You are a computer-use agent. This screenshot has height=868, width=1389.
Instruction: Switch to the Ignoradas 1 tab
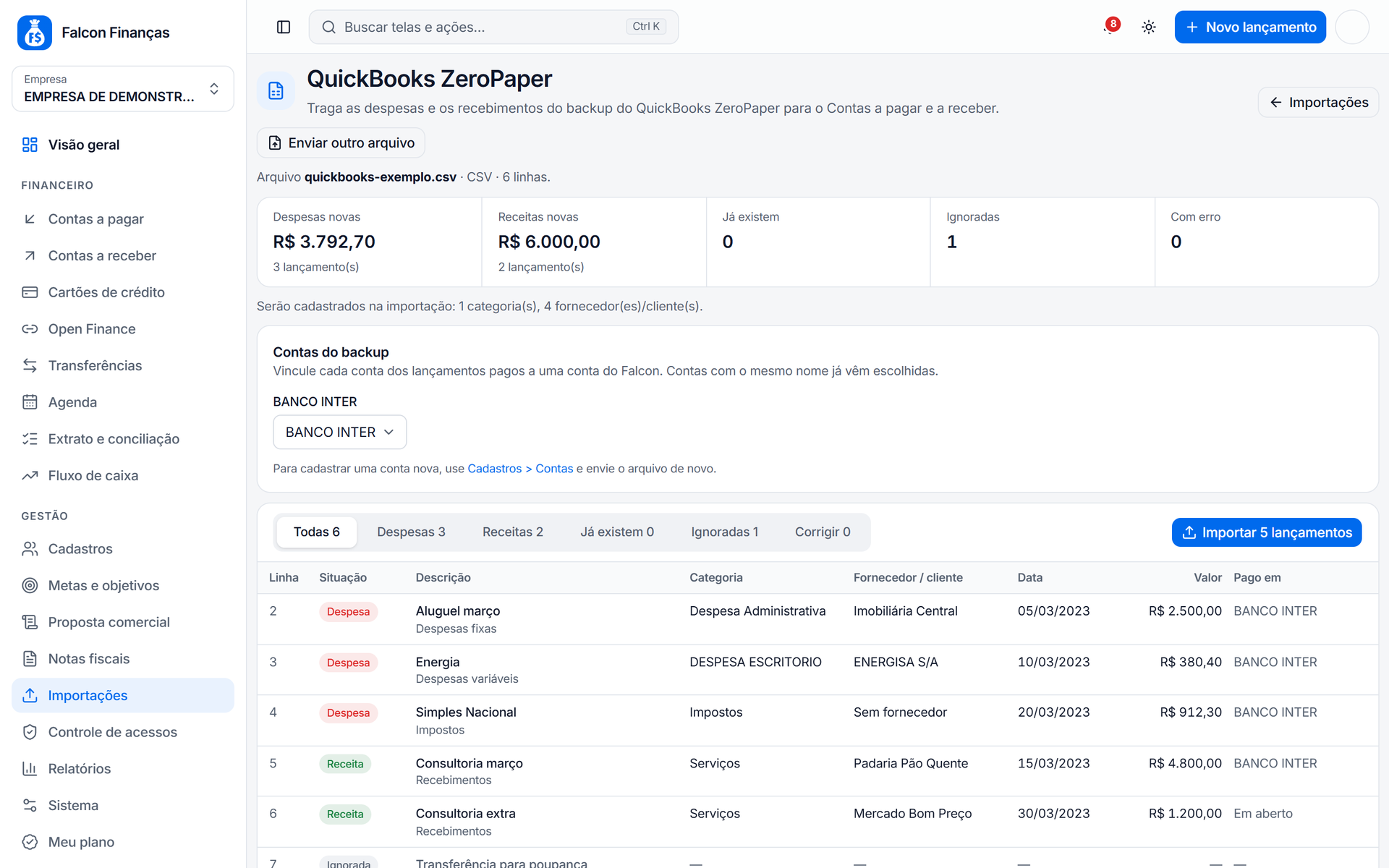[725, 532]
